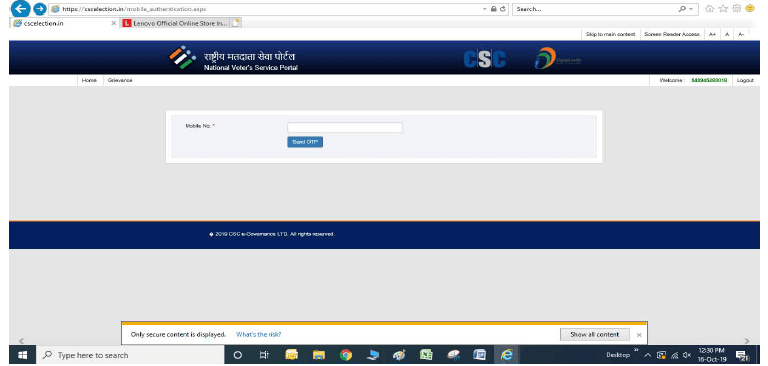Open Excel from the taskbar
Image resolution: width=768 pixels, height=366 pixels.
coord(426,355)
